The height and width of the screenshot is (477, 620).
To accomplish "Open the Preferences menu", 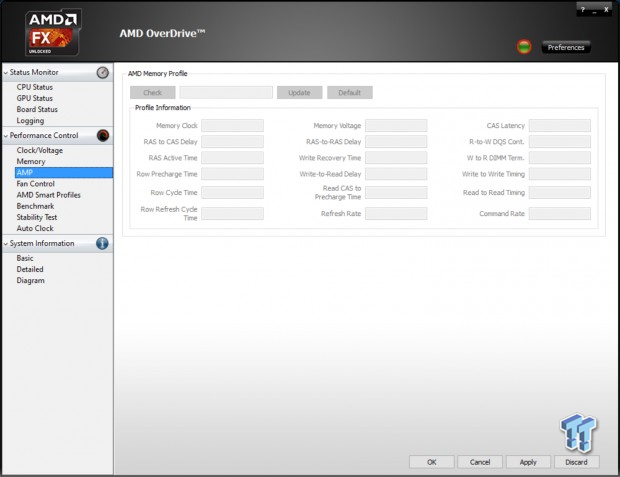I will coord(566,47).
